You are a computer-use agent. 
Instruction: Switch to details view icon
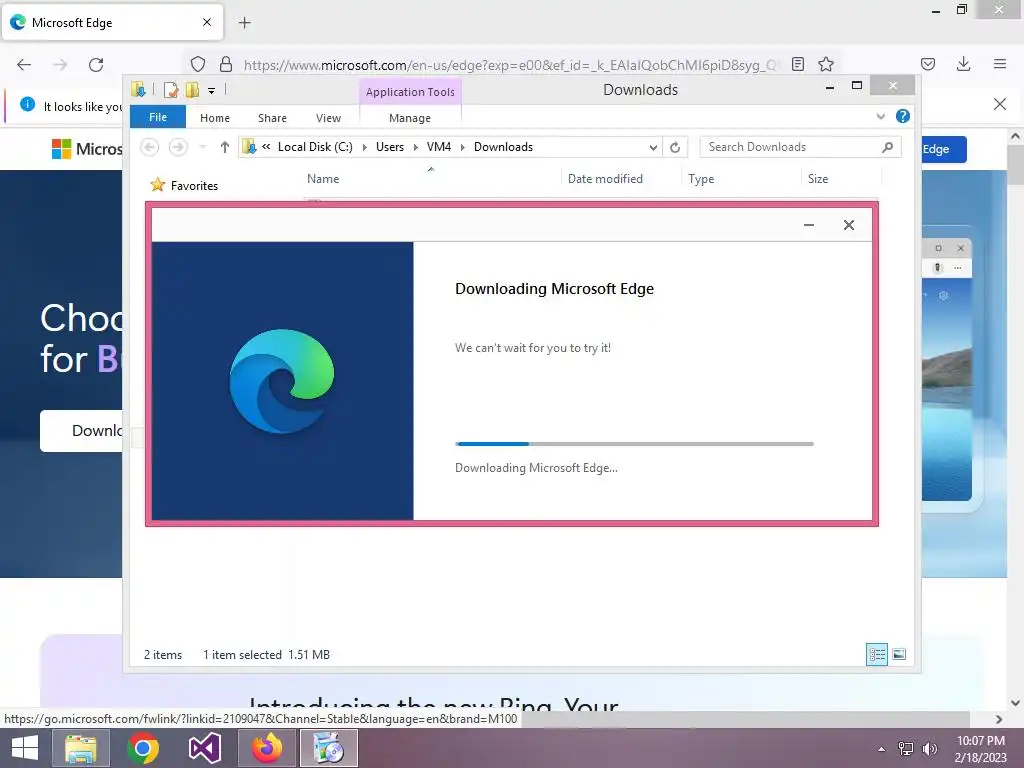pos(876,654)
